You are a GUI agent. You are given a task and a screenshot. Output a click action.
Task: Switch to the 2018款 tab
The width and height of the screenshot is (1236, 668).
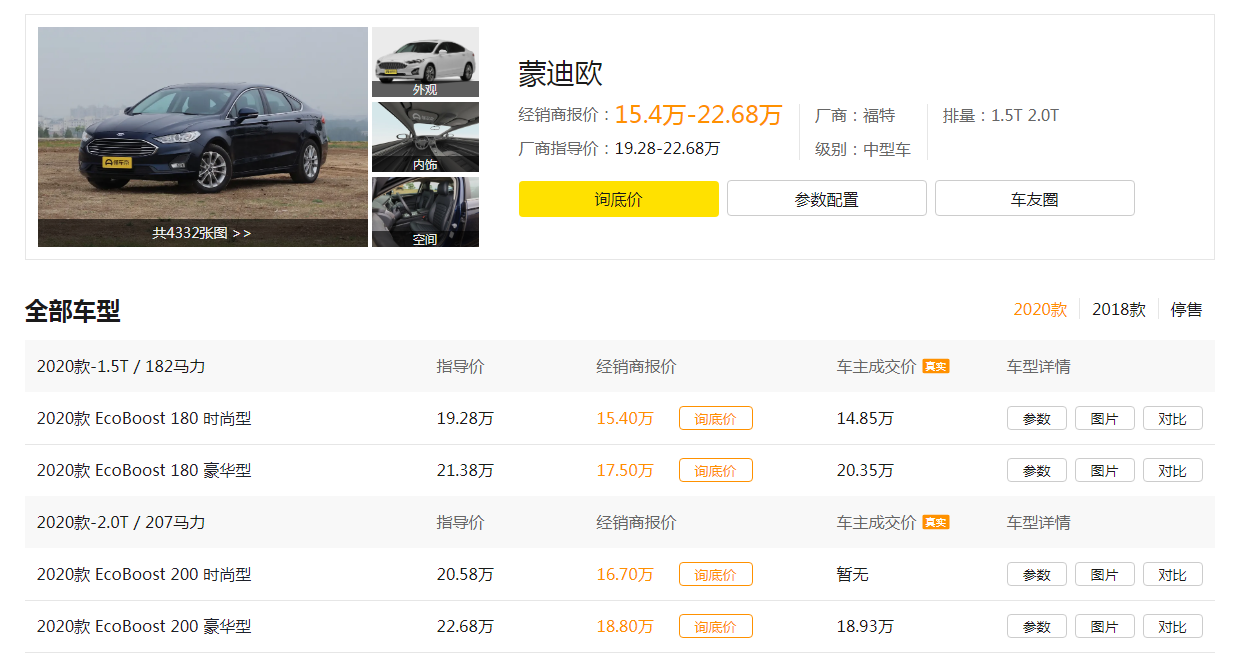tap(1119, 310)
